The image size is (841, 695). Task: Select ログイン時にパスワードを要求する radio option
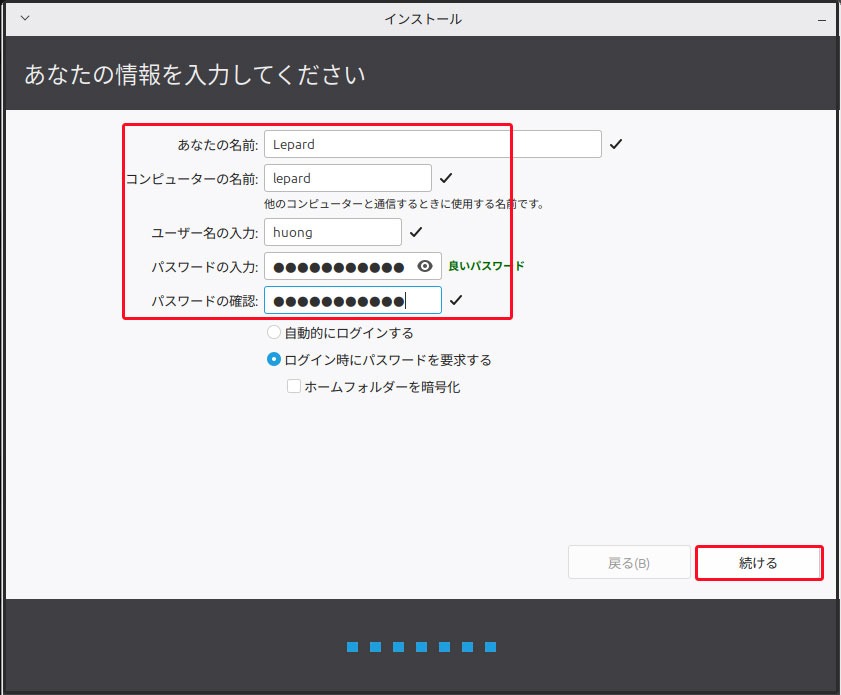274,359
